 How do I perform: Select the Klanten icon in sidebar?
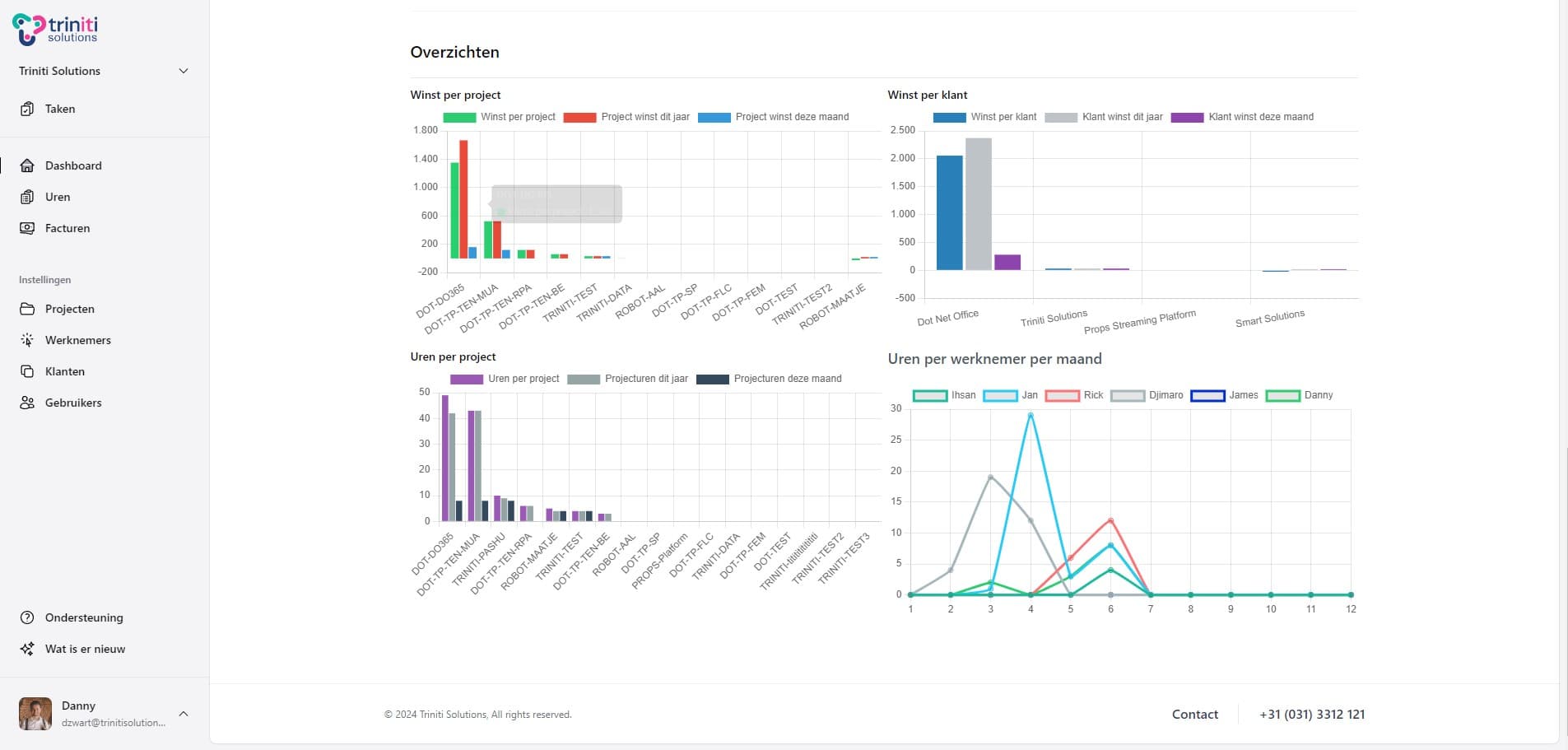coord(27,371)
